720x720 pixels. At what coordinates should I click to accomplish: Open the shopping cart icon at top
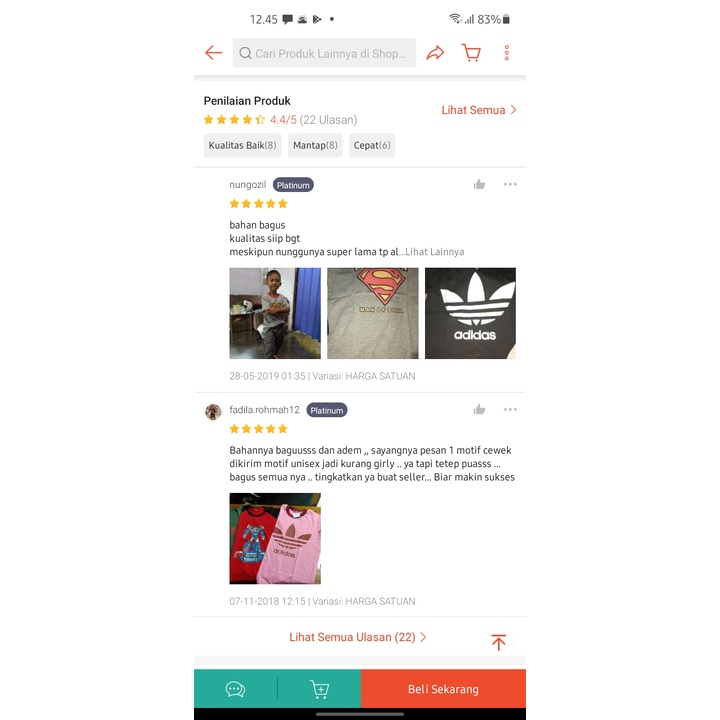pos(471,53)
